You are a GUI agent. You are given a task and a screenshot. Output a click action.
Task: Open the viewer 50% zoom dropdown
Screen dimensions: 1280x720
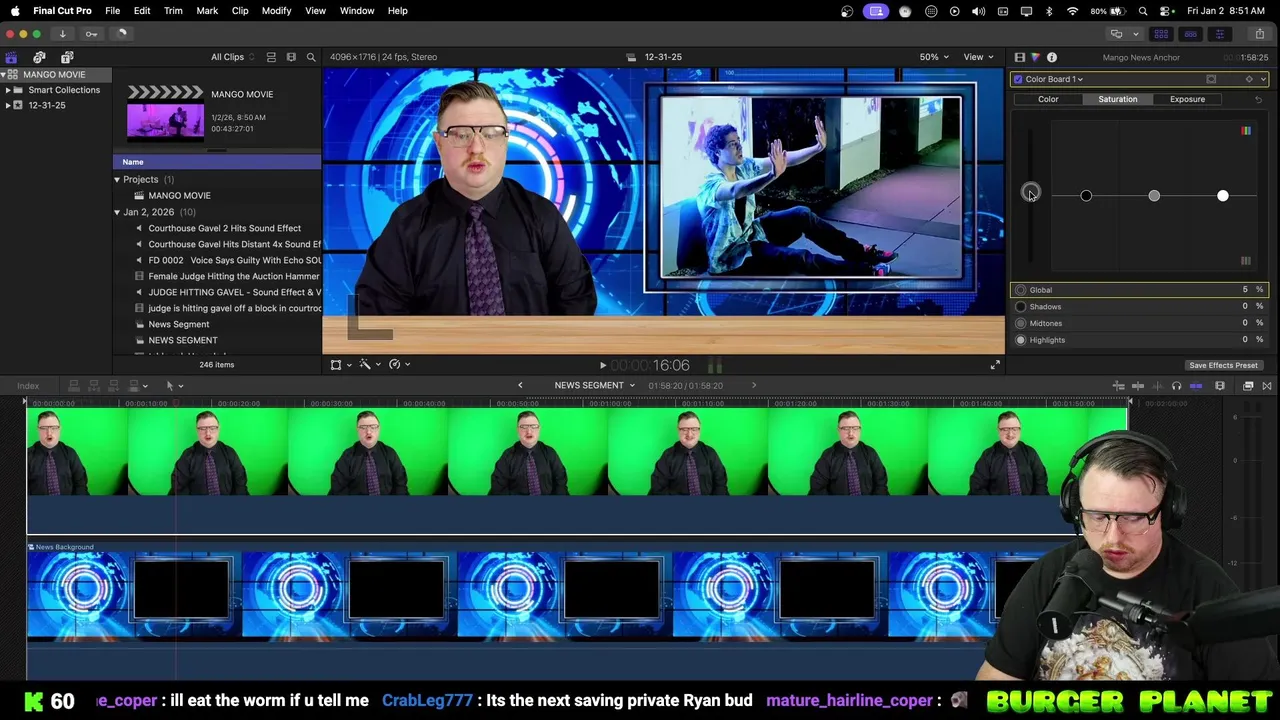tap(935, 57)
